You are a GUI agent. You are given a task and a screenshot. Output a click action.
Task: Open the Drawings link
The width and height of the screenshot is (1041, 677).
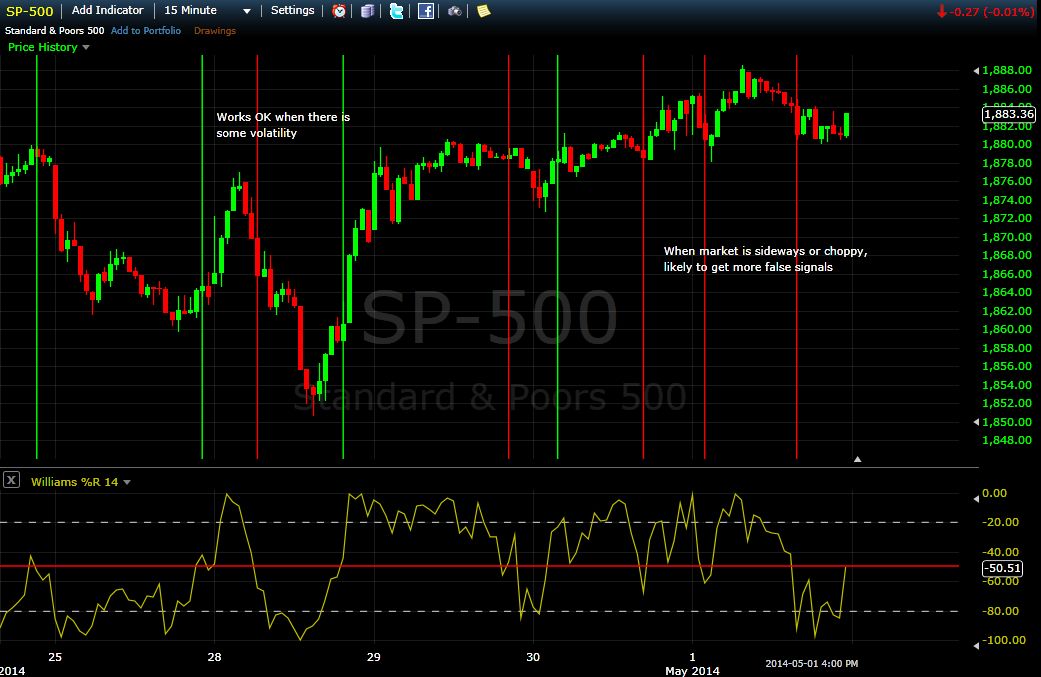[x=214, y=31]
